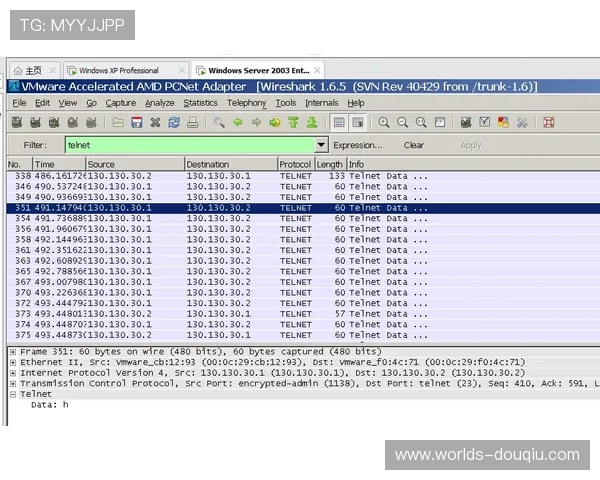The height and width of the screenshot is (480, 600).
Task: Print packets printer icon
Action: [192, 122]
